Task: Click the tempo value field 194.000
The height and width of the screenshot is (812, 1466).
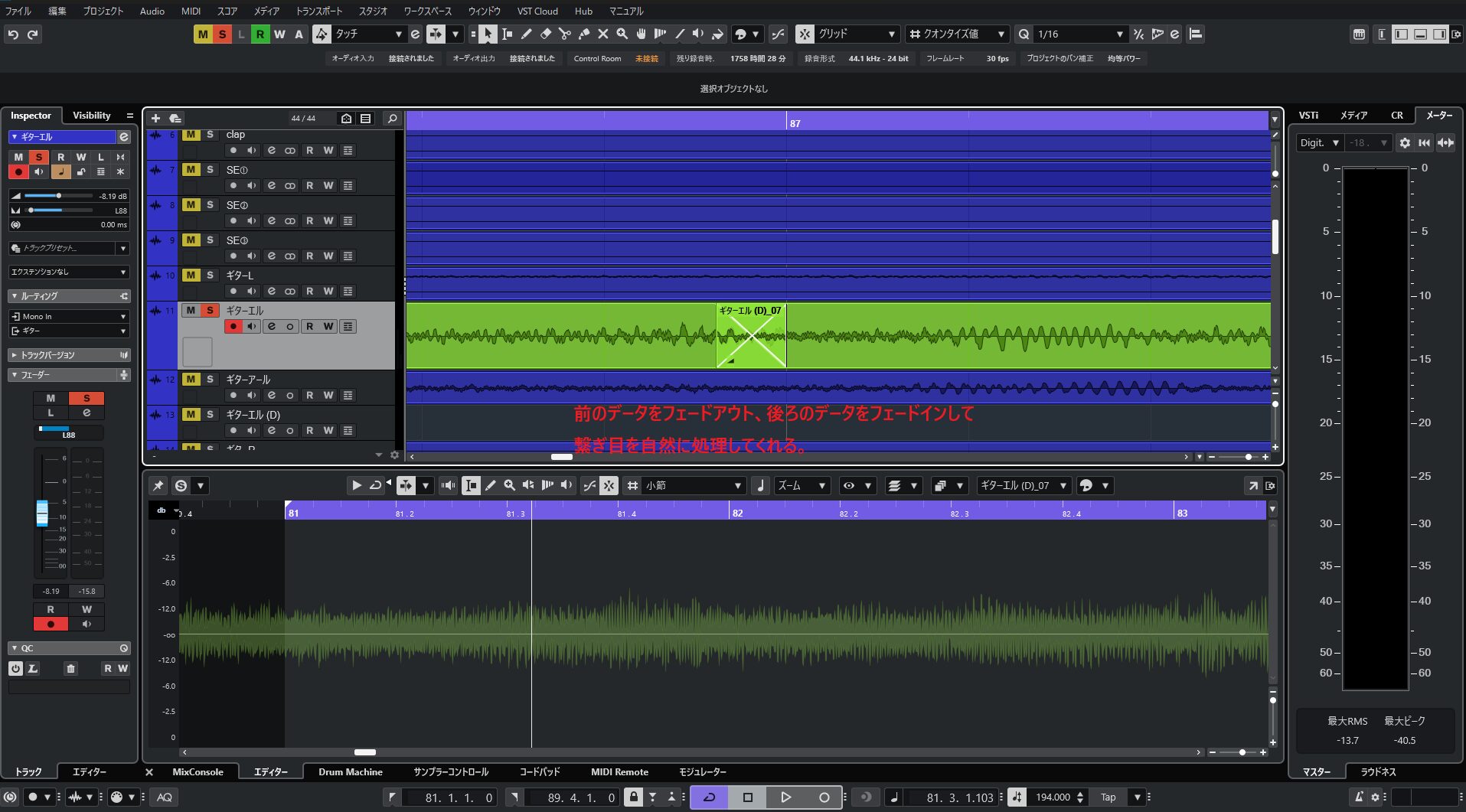Action: coord(1053,797)
